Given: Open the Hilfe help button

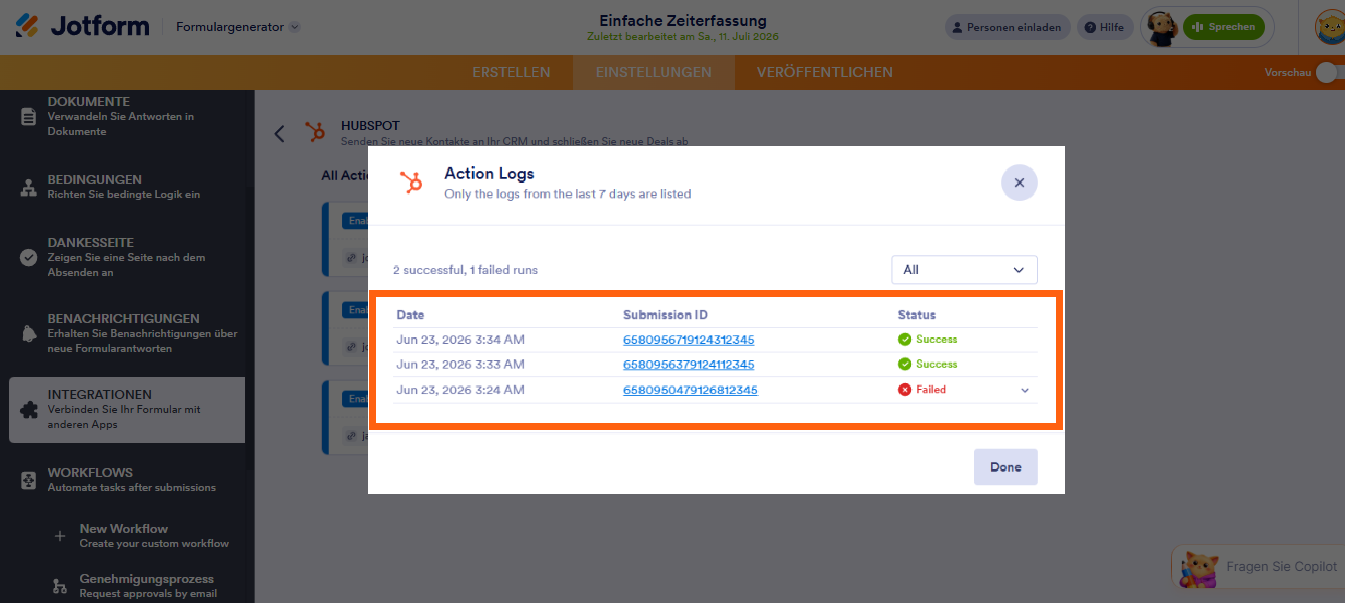Looking at the screenshot, I should tap(1105, 27).
